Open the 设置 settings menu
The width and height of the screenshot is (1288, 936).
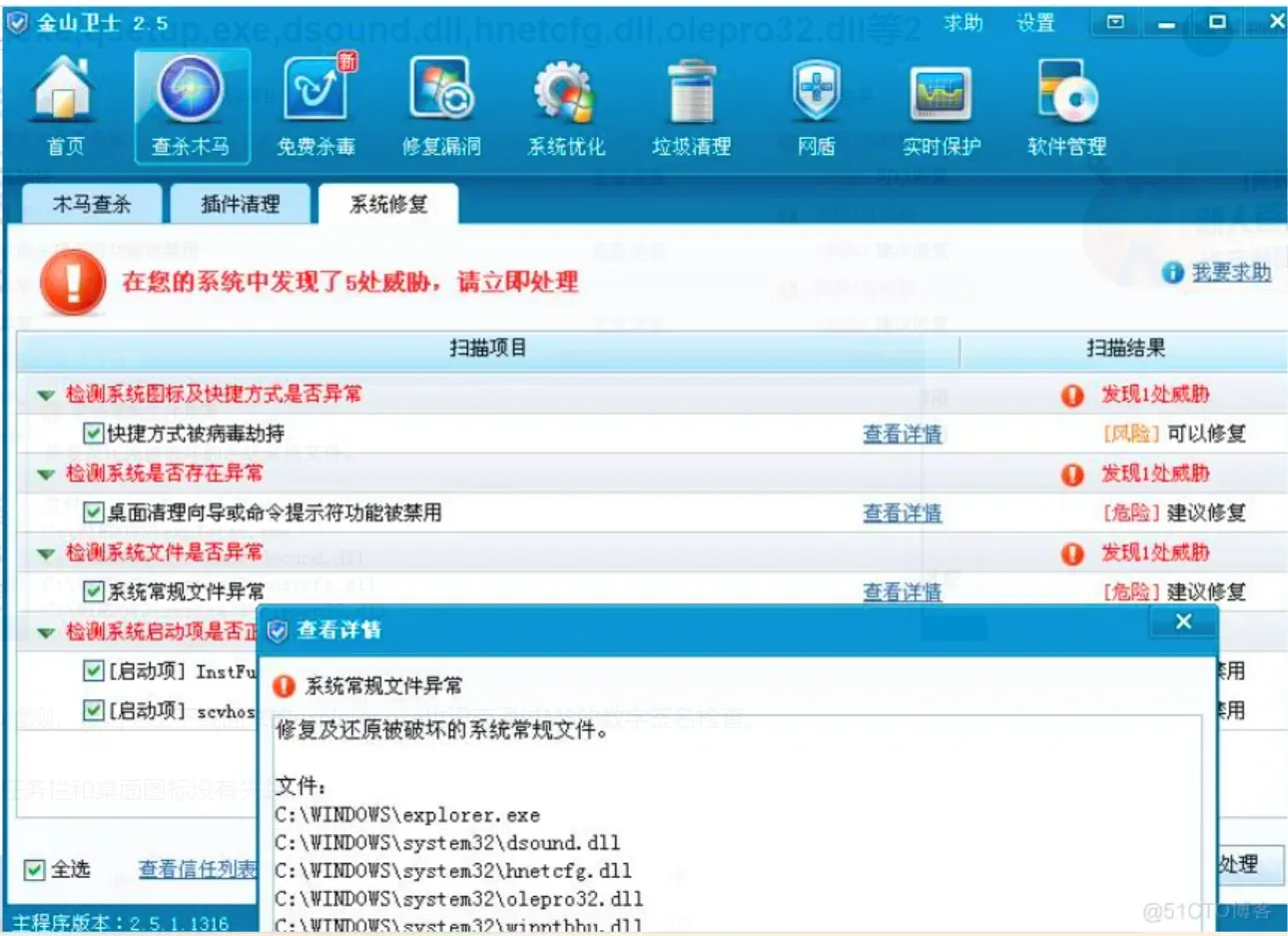tap(1035, 22)
